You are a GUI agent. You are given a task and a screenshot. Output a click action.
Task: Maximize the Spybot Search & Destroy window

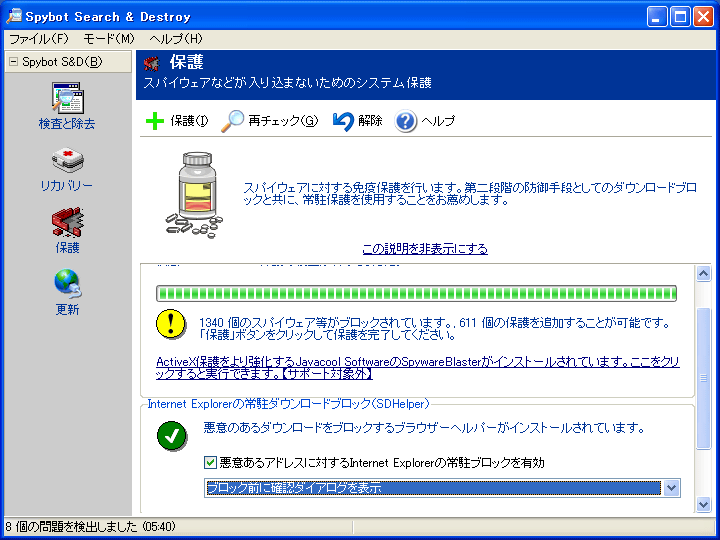680,17
